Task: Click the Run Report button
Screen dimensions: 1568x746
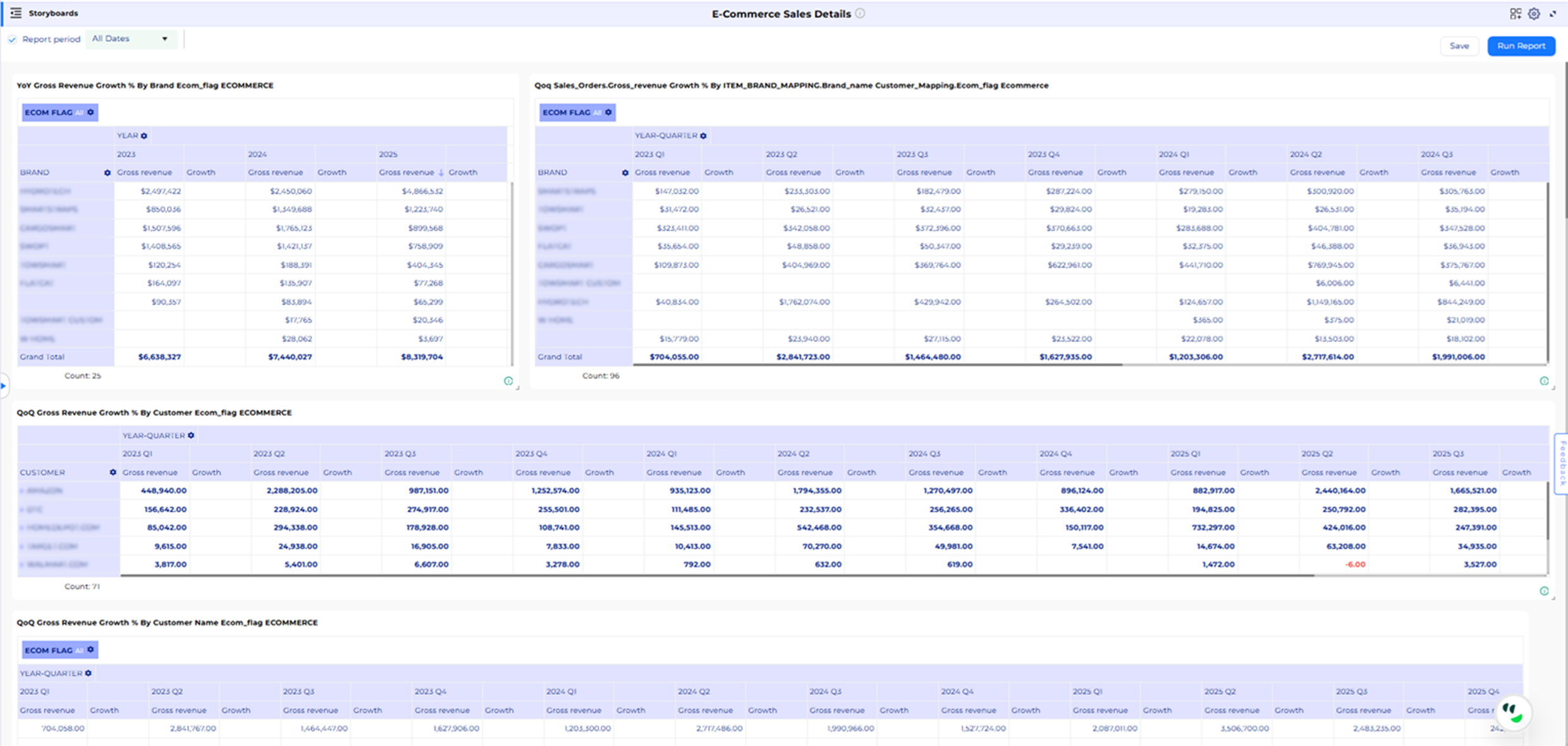Action: click(1521, 46)
